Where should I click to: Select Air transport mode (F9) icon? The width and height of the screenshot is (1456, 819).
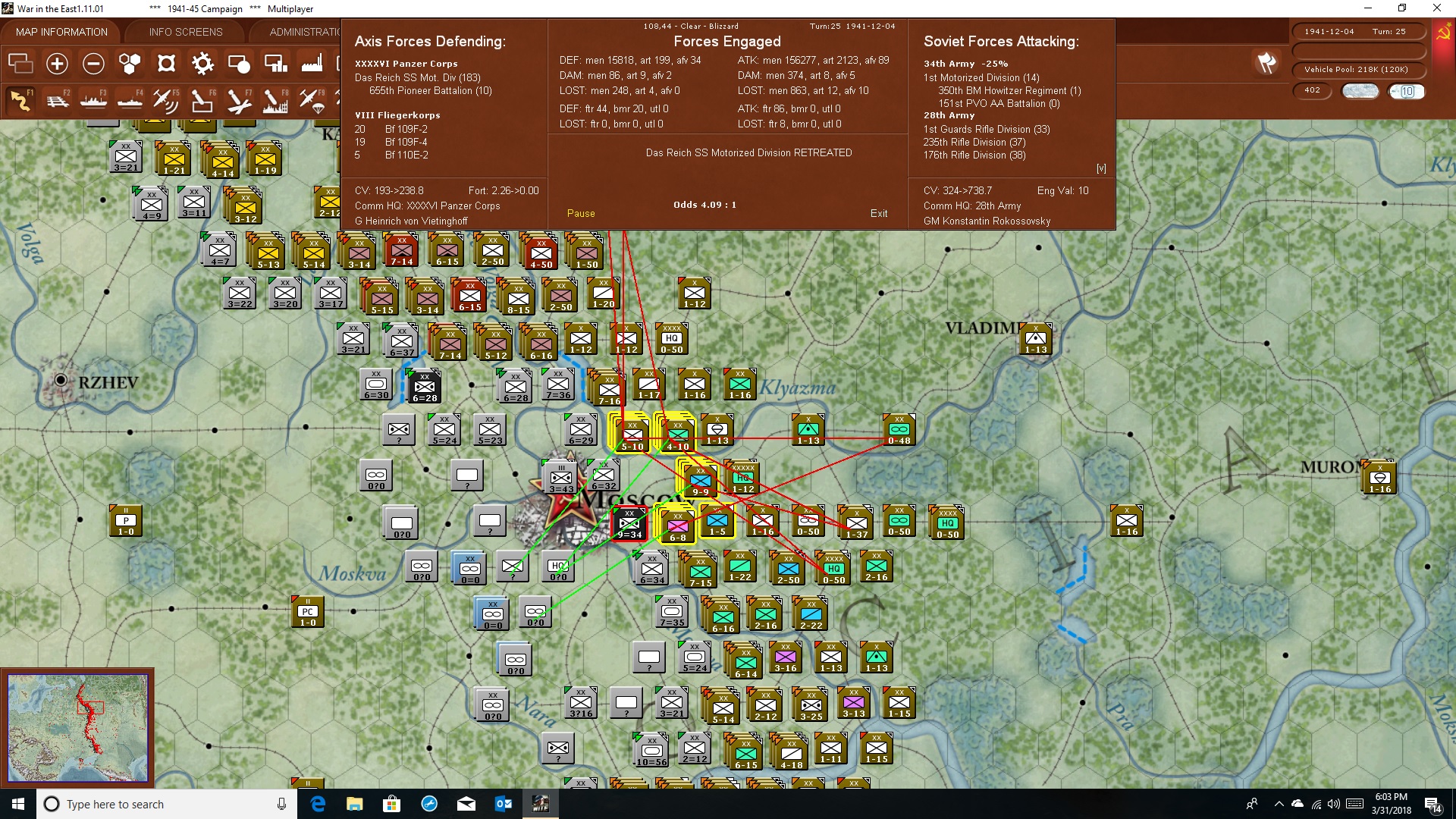(x=311, y=100)
